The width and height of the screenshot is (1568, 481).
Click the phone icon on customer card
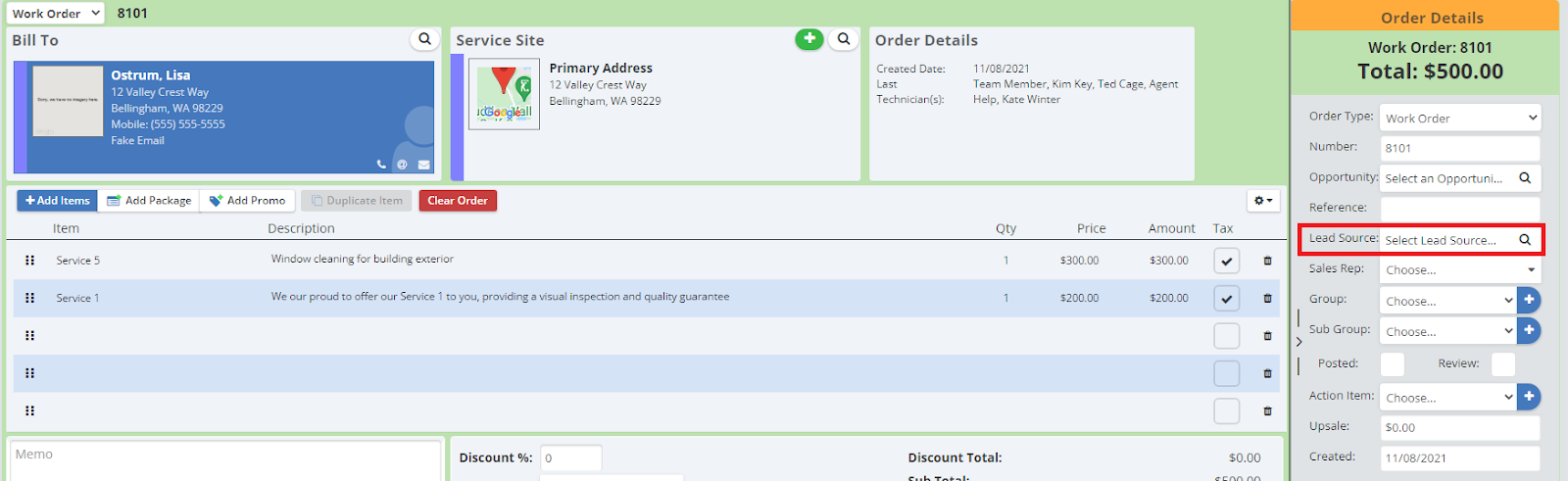coord(381,165)
